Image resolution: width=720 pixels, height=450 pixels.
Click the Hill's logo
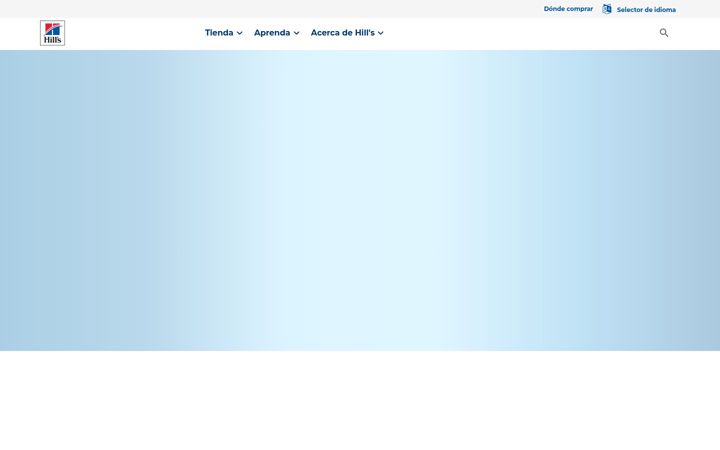52,33
